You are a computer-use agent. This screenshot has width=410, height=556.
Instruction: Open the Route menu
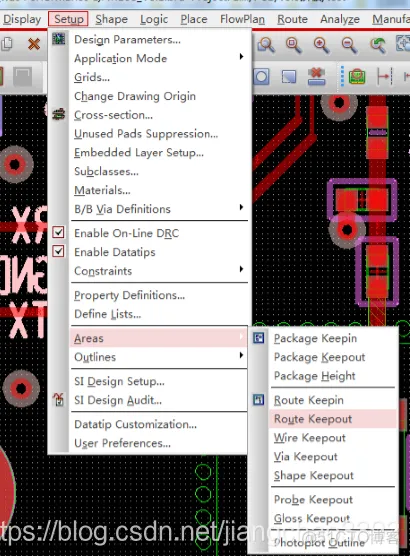click(x=292, y=19)
